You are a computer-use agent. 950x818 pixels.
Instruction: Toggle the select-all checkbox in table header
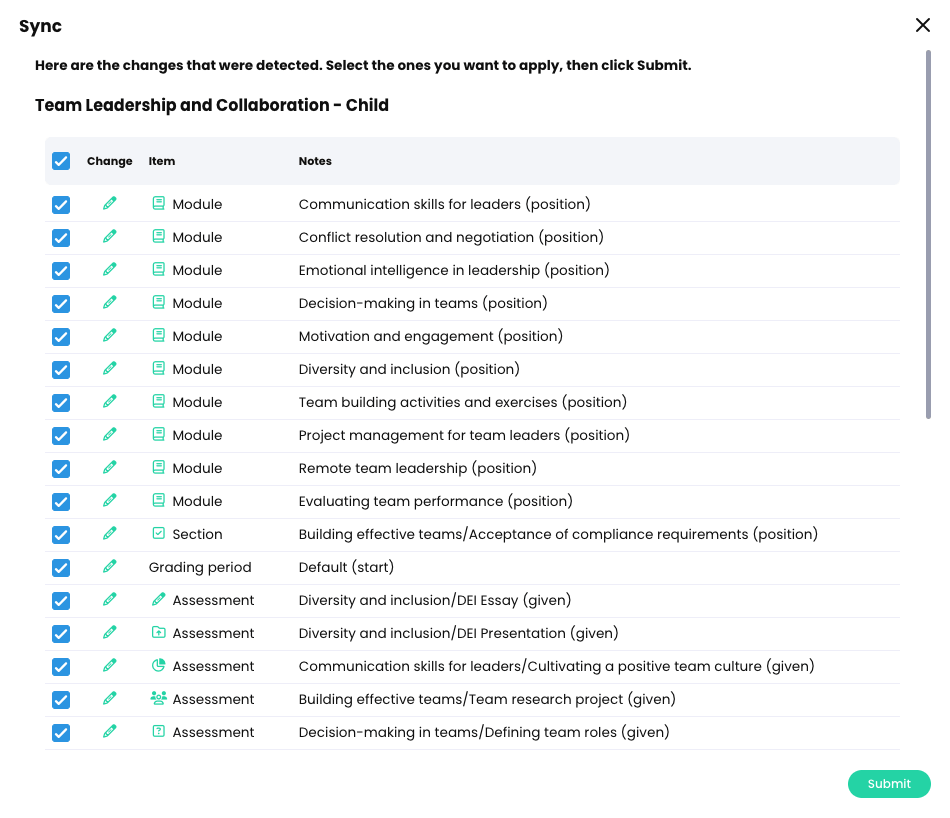click(x=61, y=161)
